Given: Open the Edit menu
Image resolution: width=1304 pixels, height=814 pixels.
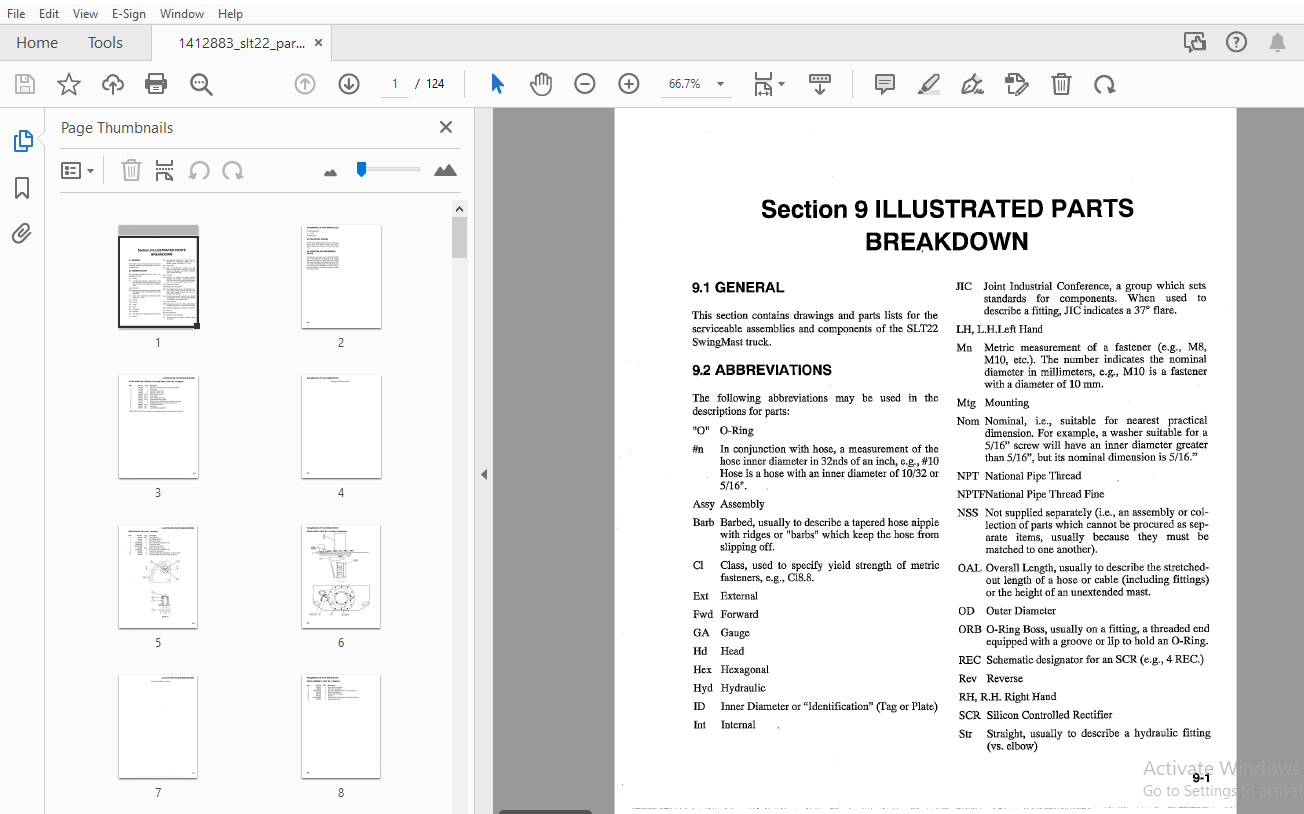Looking at the screenshot, I should 49,13.
